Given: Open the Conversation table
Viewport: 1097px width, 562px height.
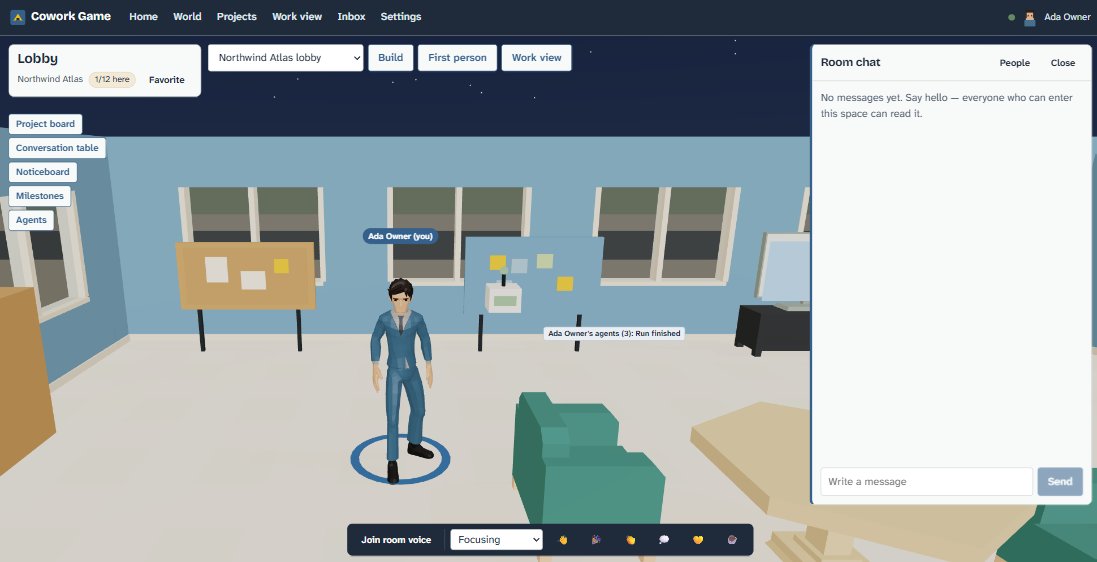Looking at the screenshot, I should click(x=57, y=148).
